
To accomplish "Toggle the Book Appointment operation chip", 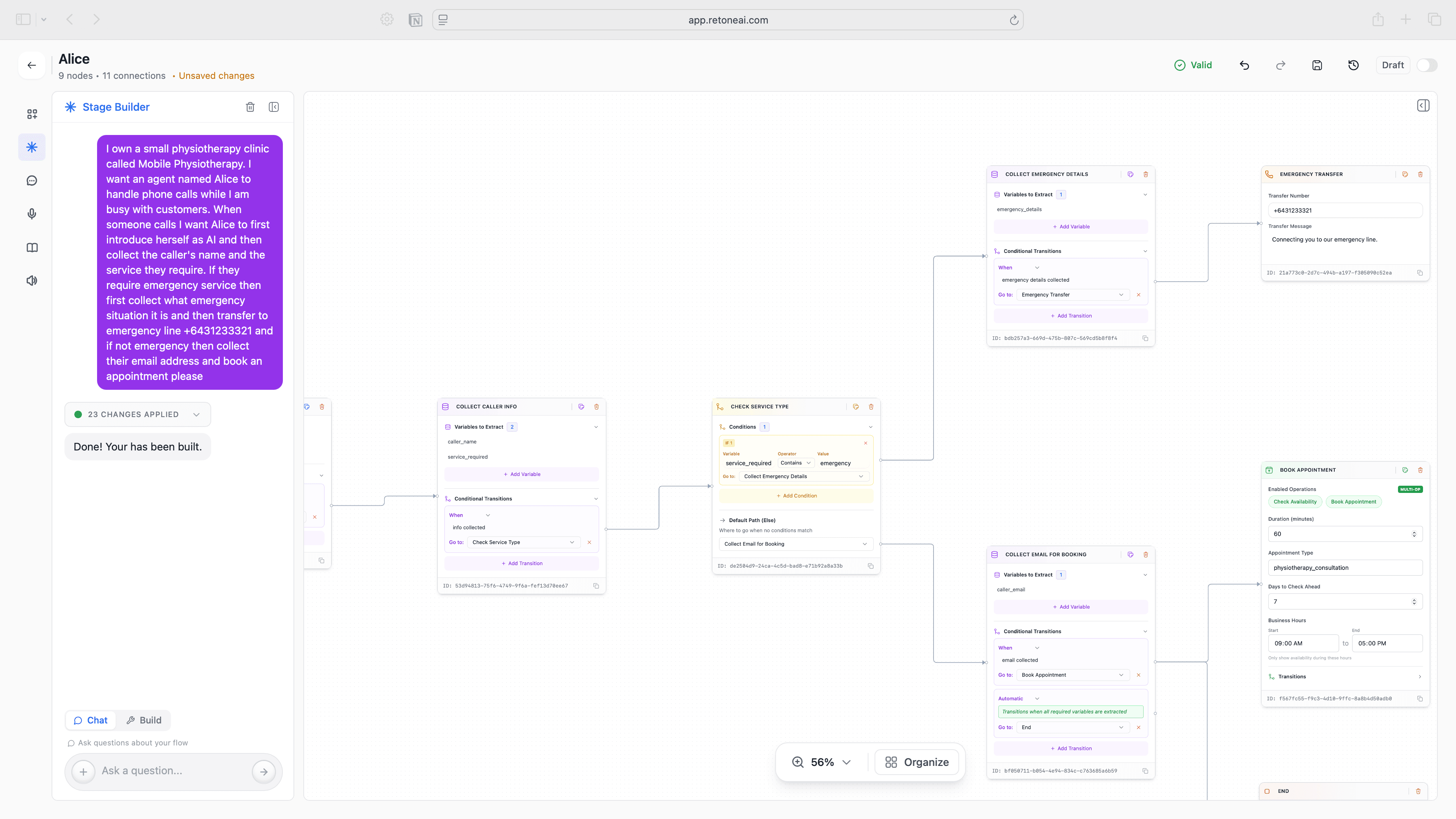I will click(x=1354, y=501).
